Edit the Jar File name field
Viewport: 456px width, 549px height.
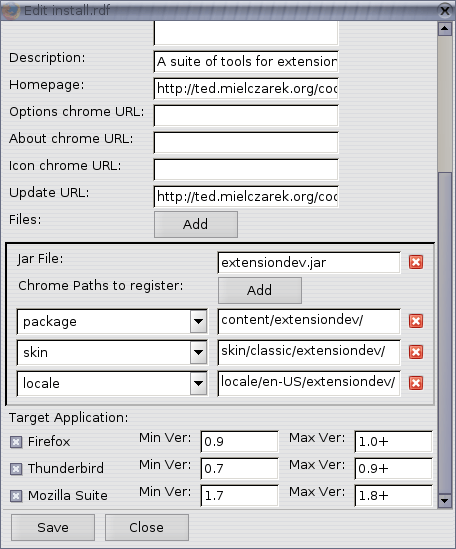coord(309,262)
